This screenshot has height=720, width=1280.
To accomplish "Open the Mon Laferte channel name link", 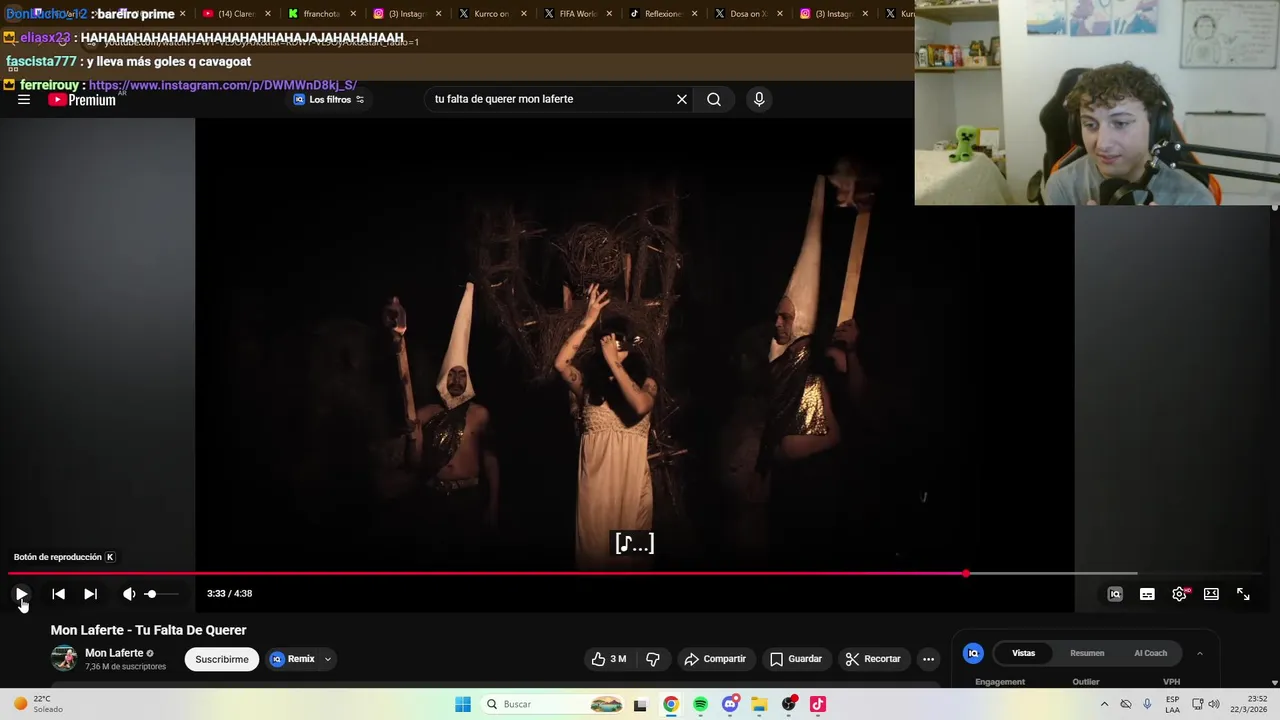I will point(114,653).
